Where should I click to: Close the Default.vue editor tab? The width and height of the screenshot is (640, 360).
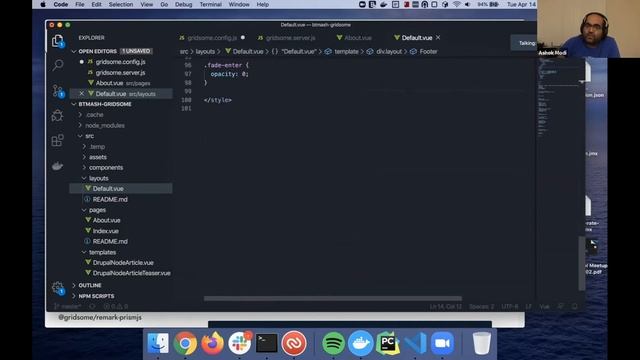pos(438,38)
